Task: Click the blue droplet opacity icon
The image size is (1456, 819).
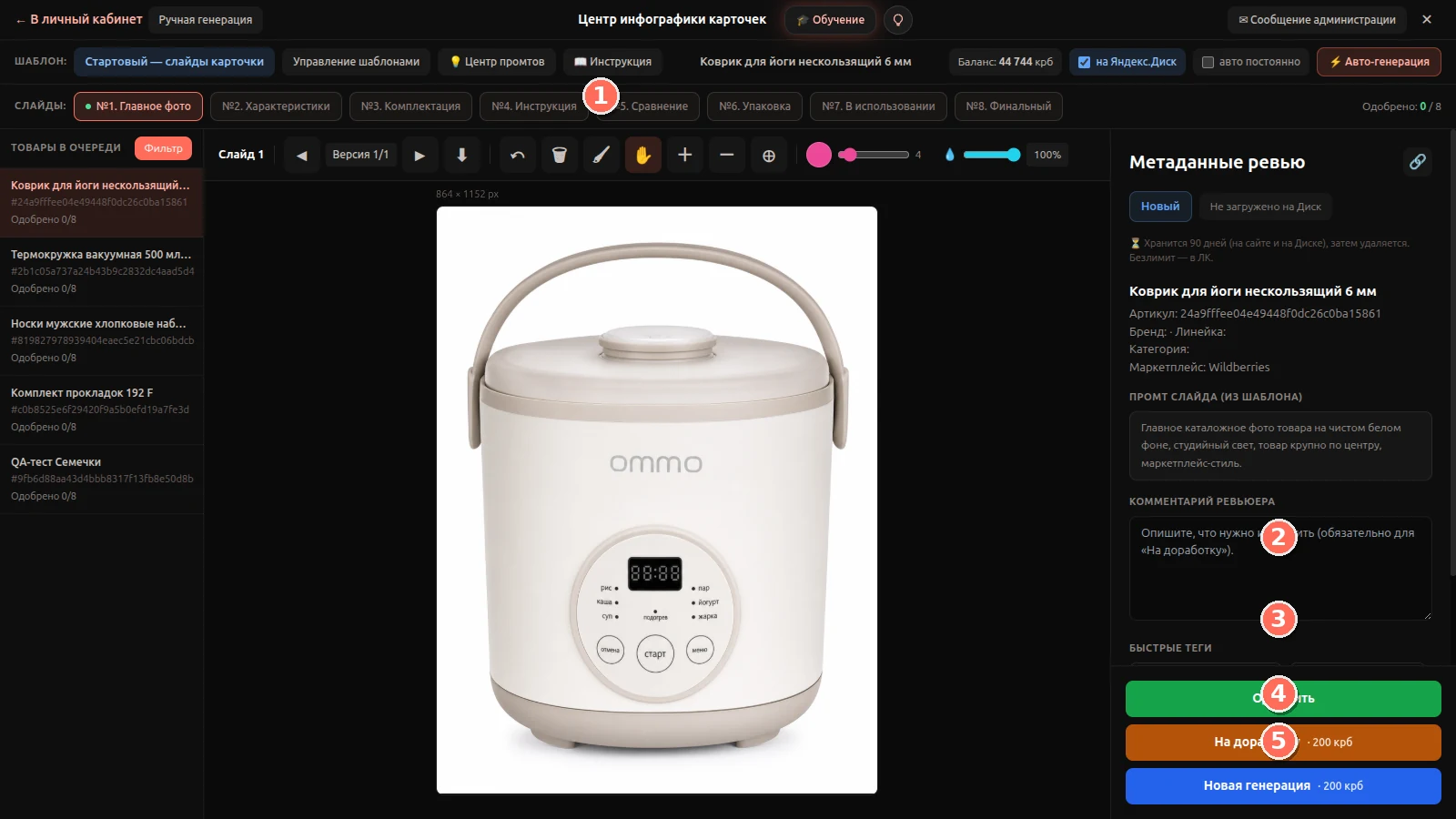Action: click(x=950, y=155)
